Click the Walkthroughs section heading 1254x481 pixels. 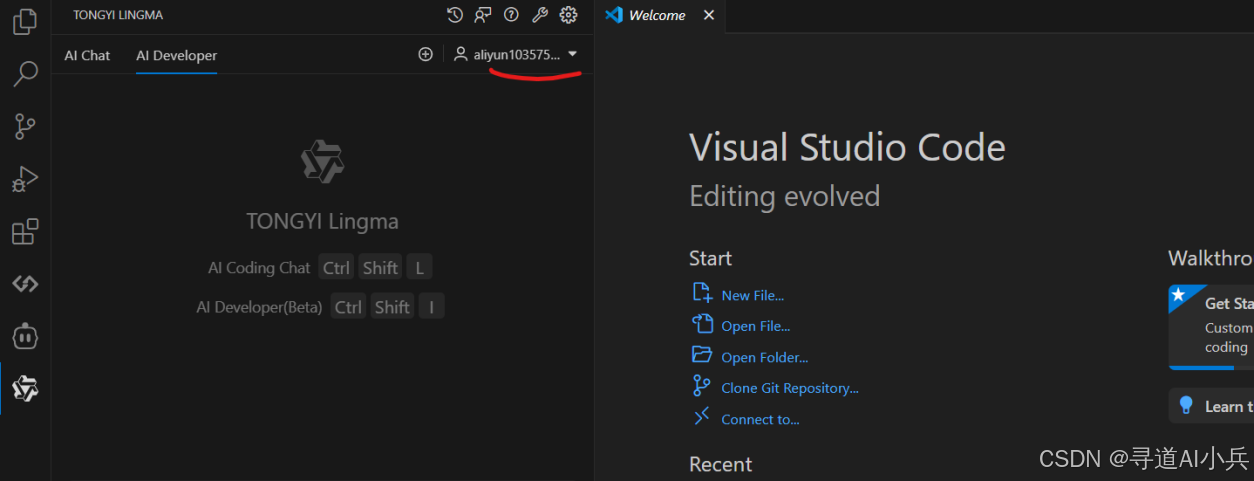point(1211,258)
